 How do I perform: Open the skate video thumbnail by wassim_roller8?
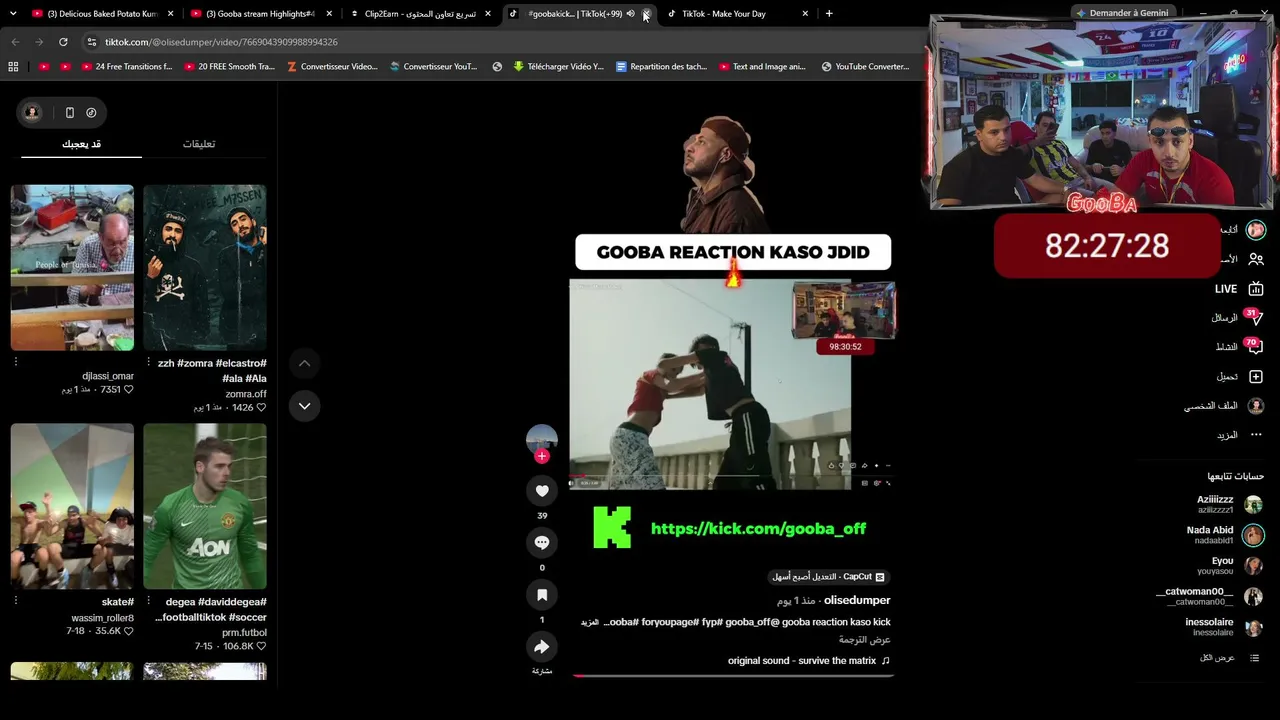[72, 506]
